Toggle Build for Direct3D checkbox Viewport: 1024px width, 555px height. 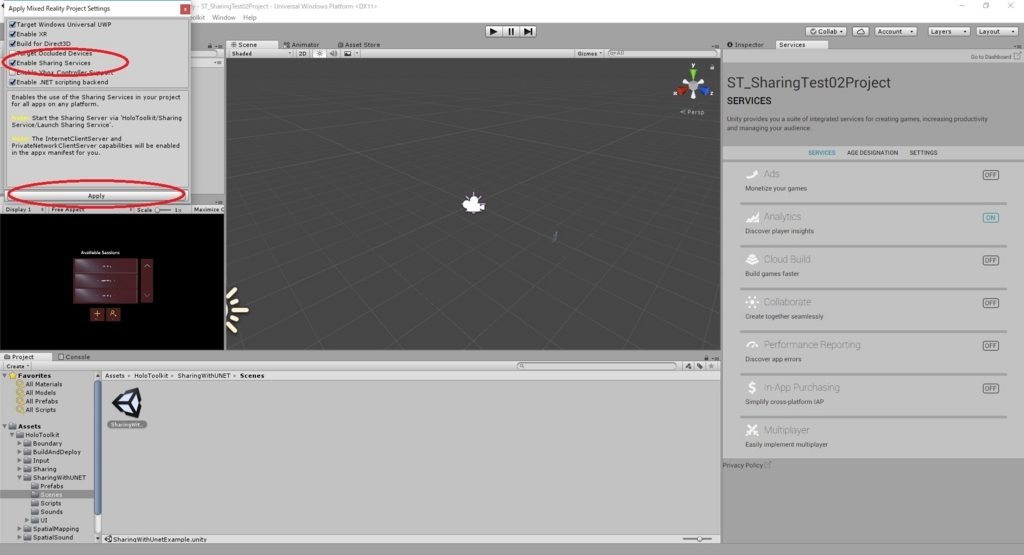point(12,44)
